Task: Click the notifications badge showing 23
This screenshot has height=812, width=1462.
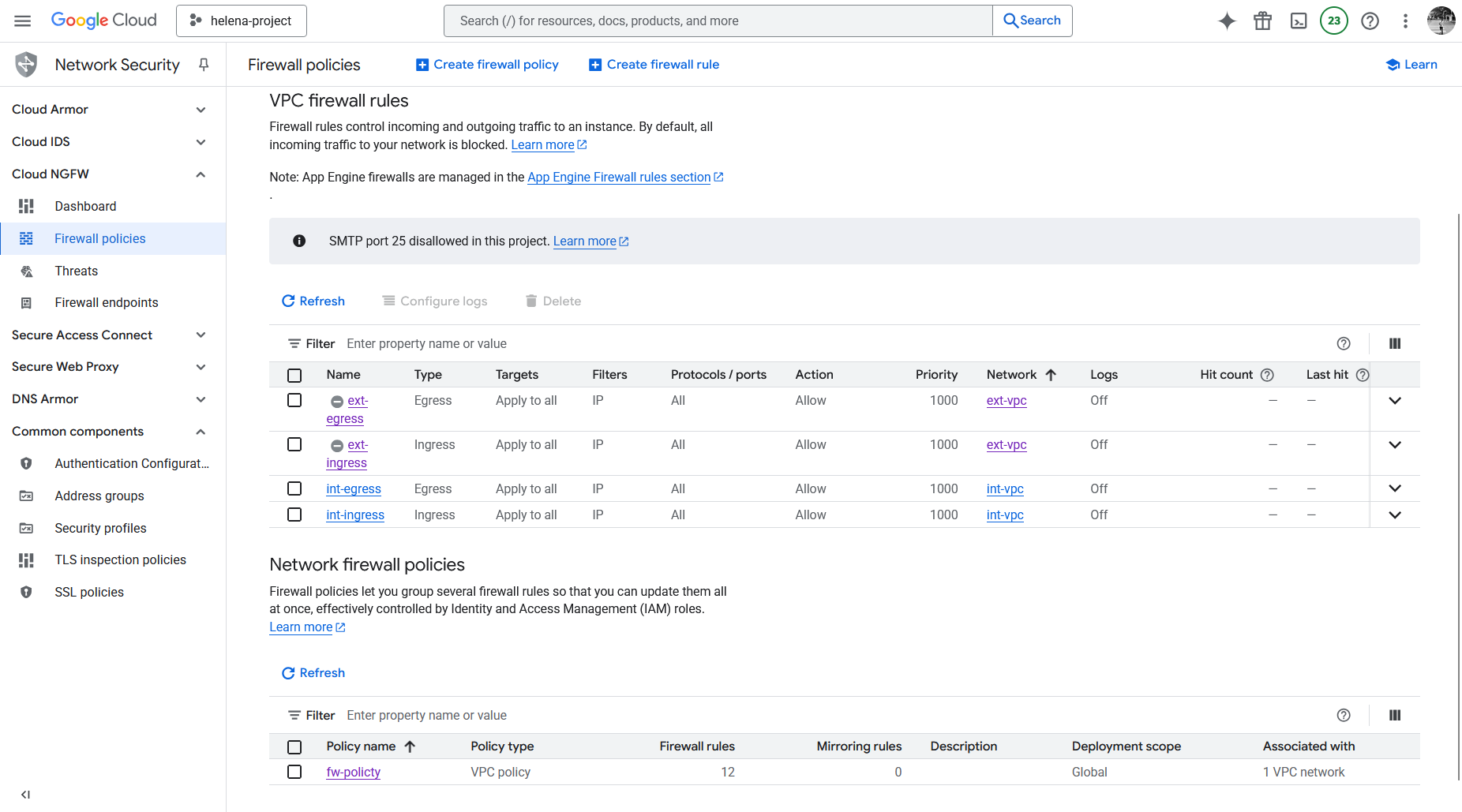Action: [x=1334, y=21]
